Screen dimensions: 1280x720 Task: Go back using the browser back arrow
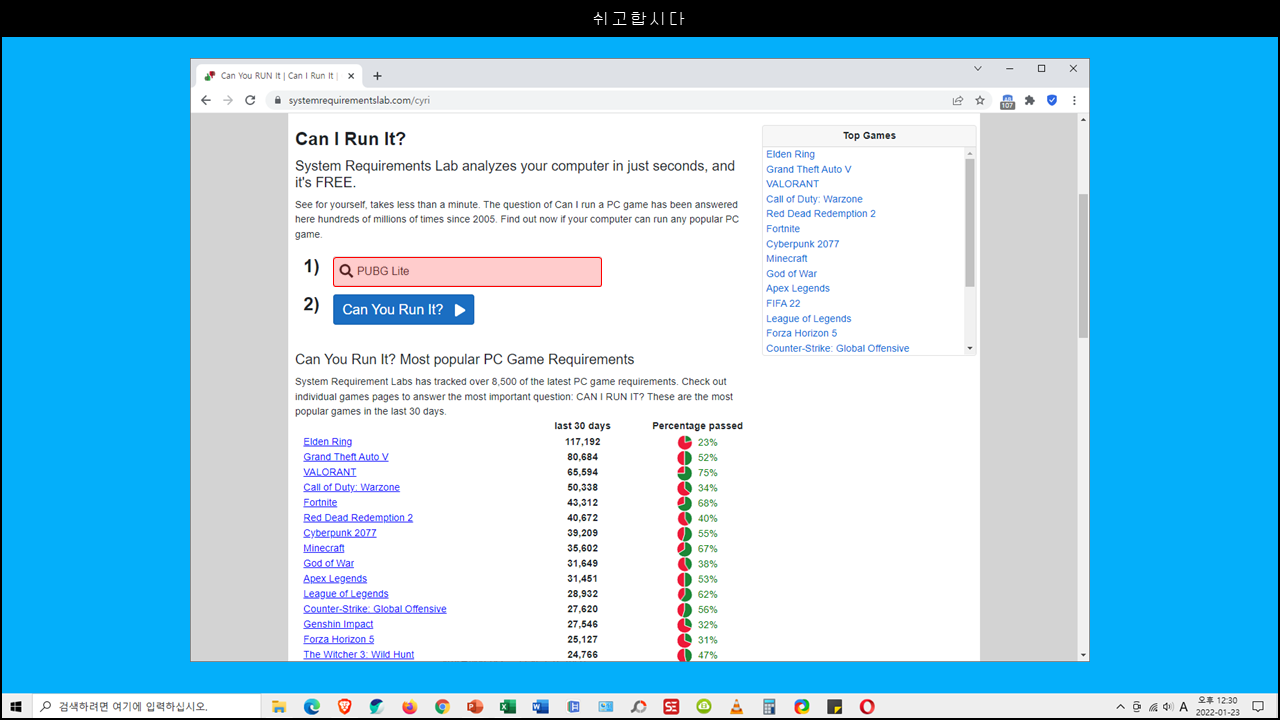(x=206, y=100)
